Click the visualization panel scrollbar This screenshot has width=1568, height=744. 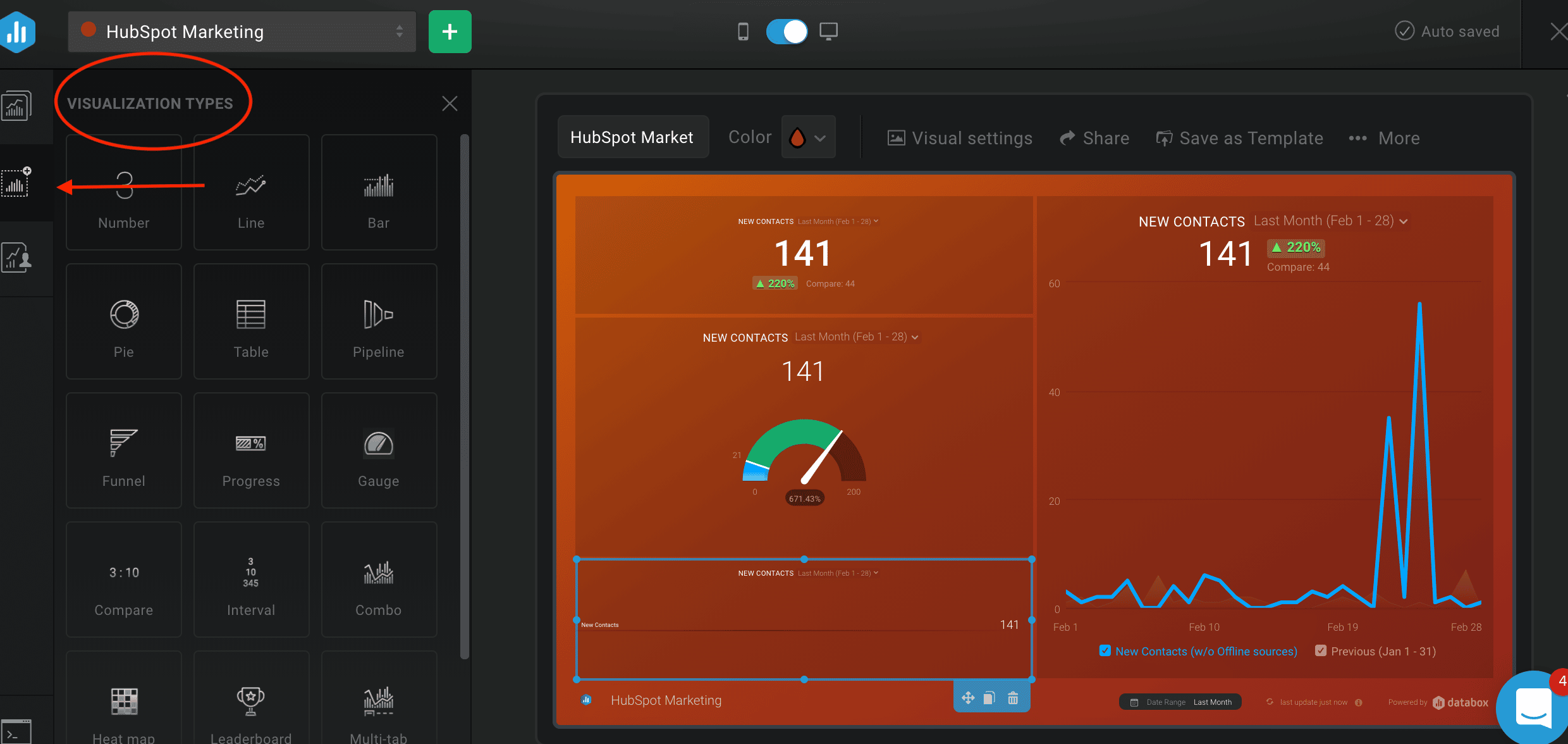pos(465,397)
